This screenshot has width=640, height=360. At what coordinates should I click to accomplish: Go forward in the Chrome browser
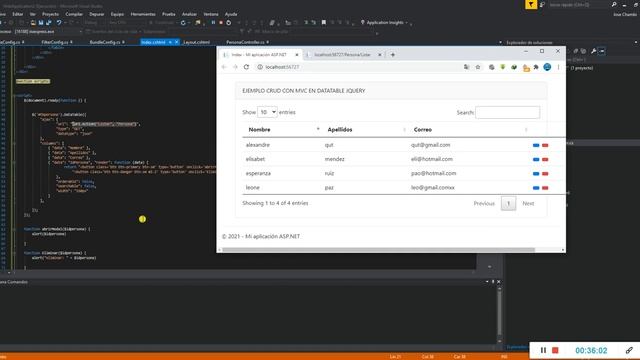pos(235,67)
